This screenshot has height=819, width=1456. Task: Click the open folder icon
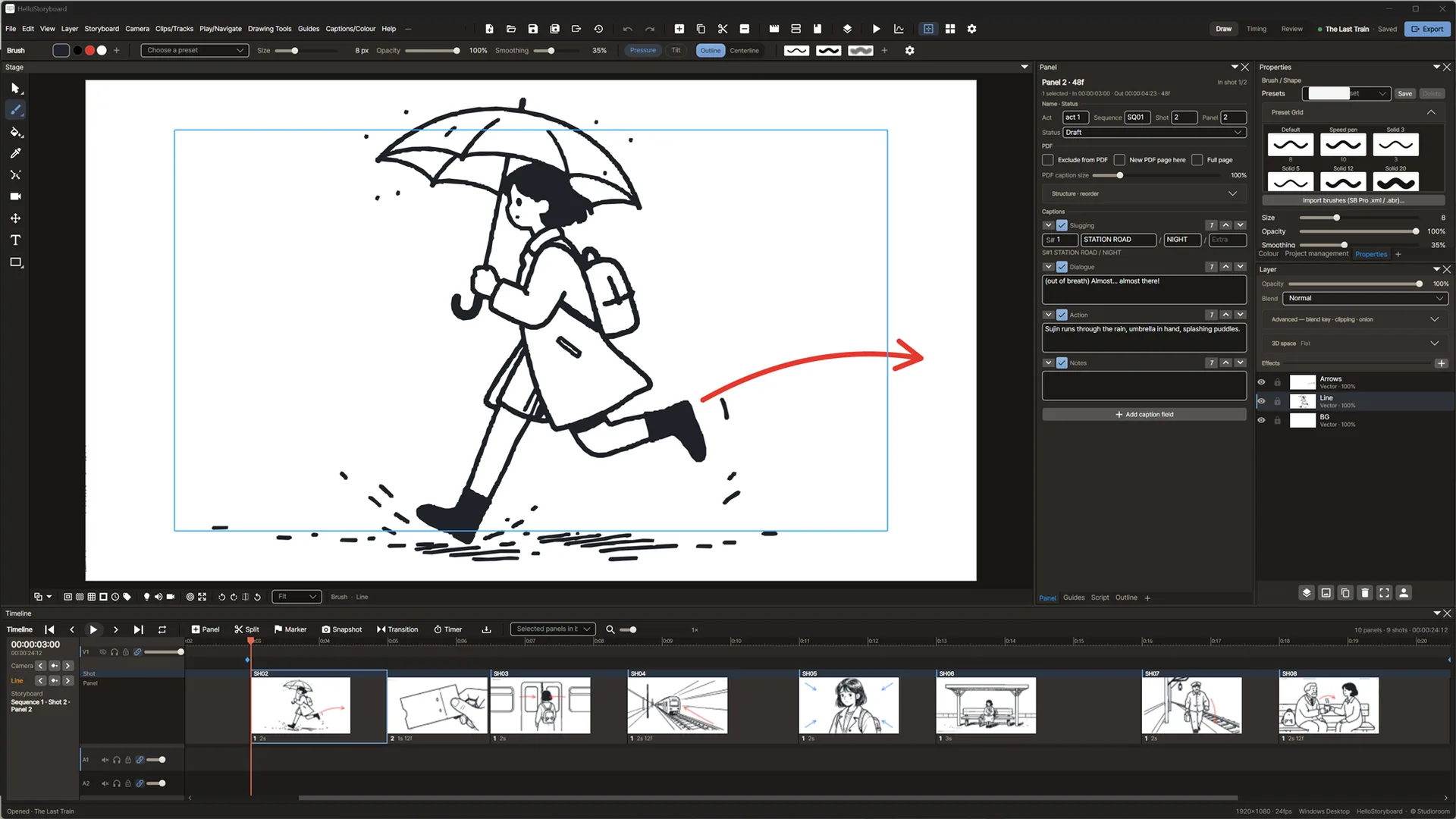pyautogui.click(x=511, y=29)
